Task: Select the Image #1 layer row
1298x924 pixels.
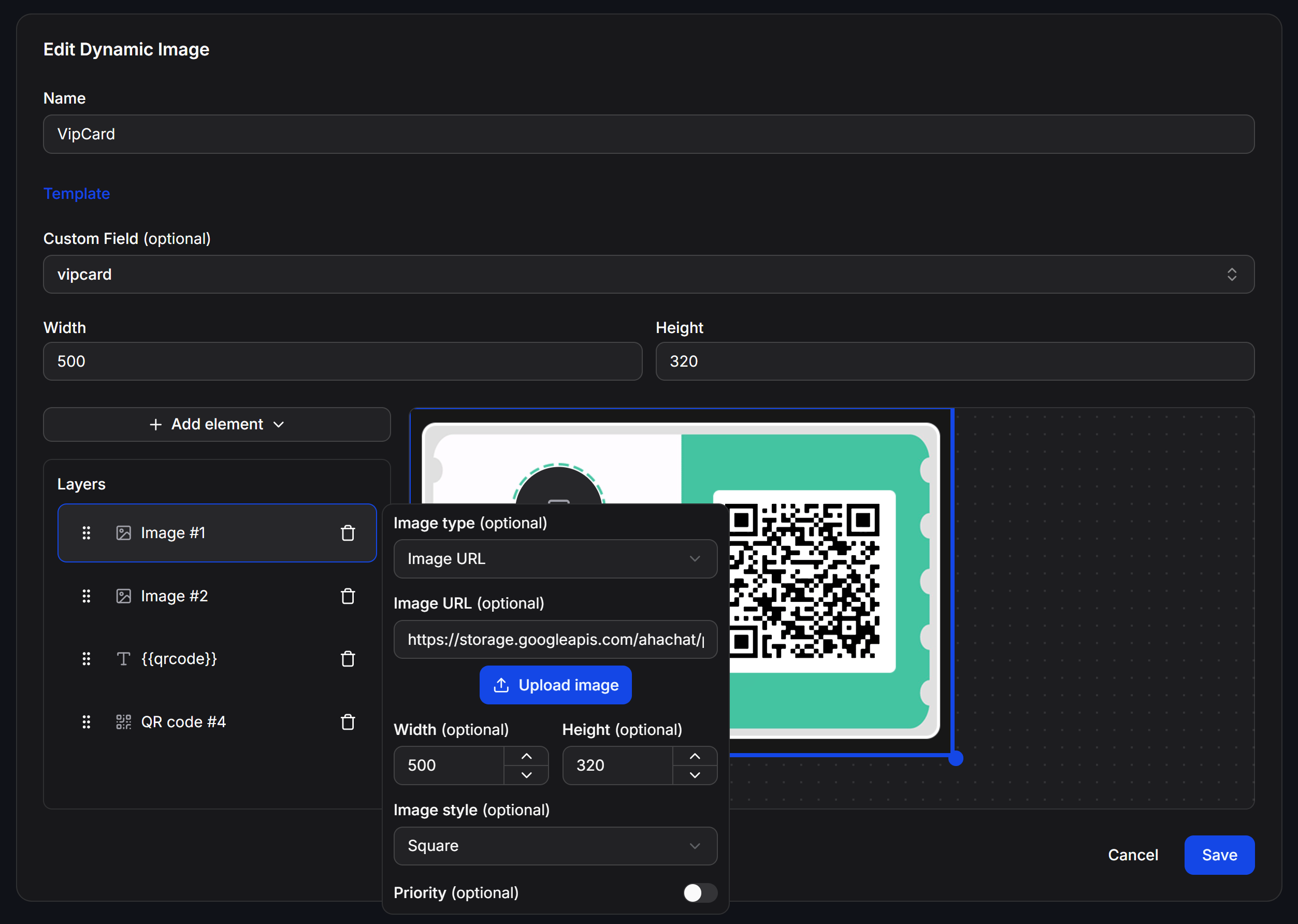Action: click(x=217, y=533)
